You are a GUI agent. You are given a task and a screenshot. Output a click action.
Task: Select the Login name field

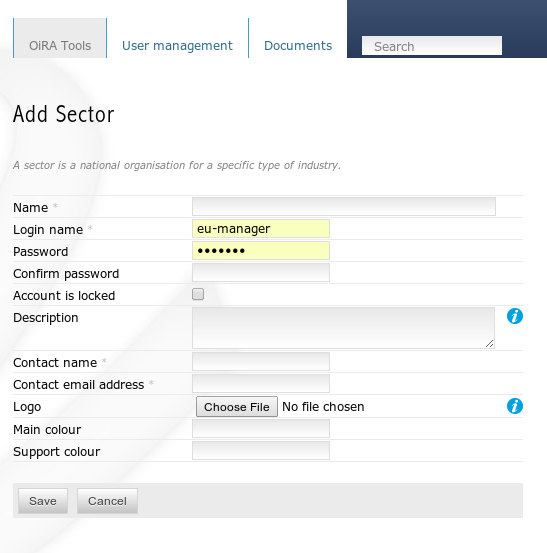[x=261, y=229]
